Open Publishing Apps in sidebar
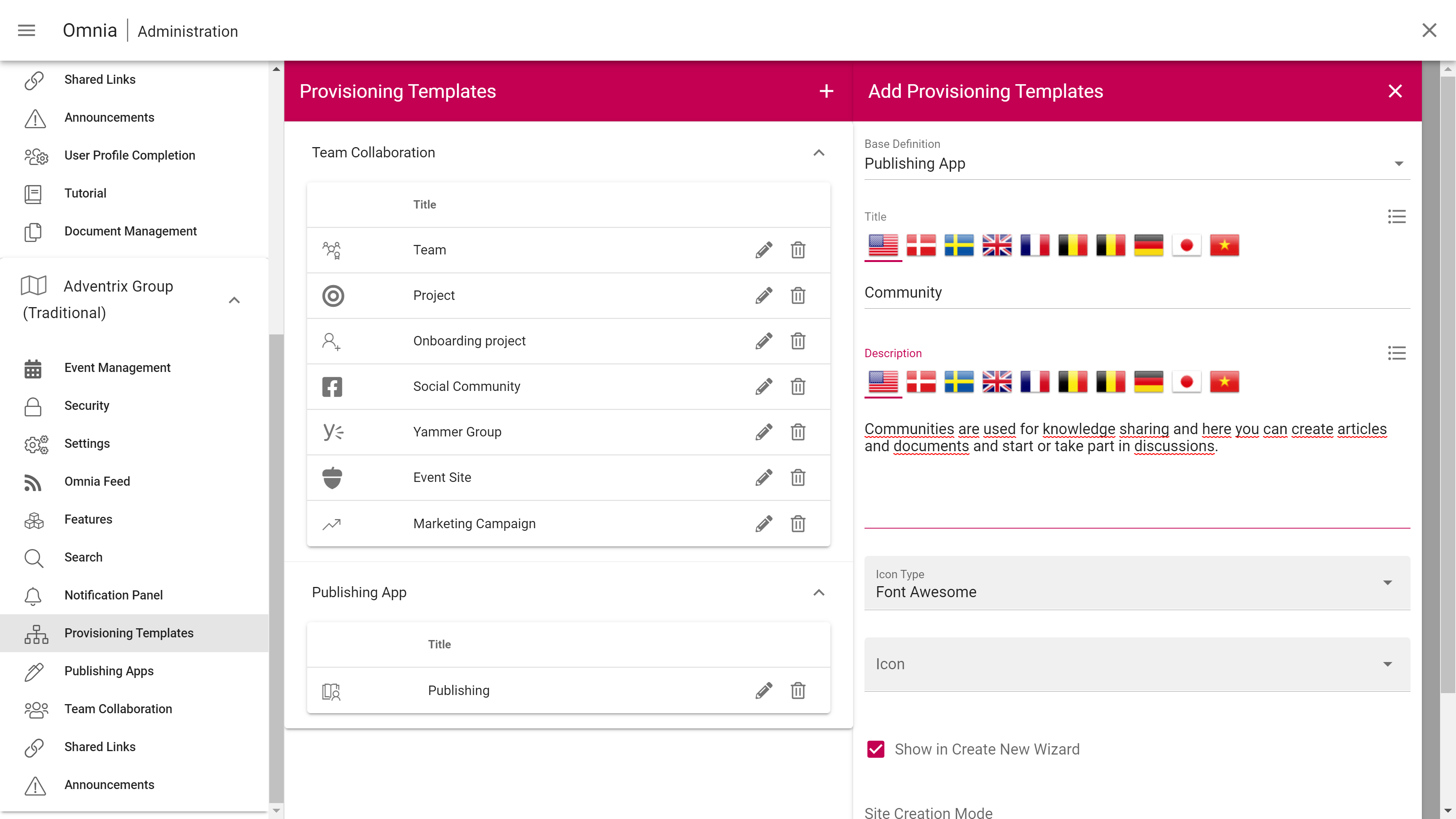This screenshot has width=1456, height=819. click(108, 671)
